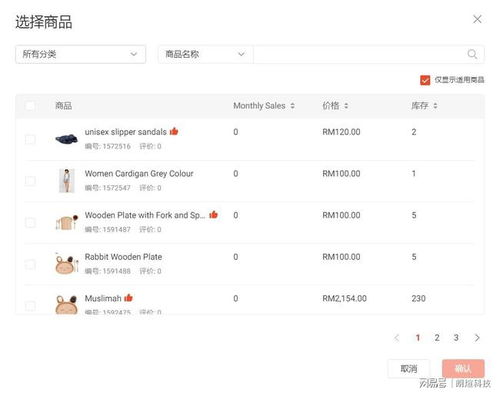Screen dimensions: 500x393
Task: Click the RM120.00 price cell
Action: click(341, 132)
